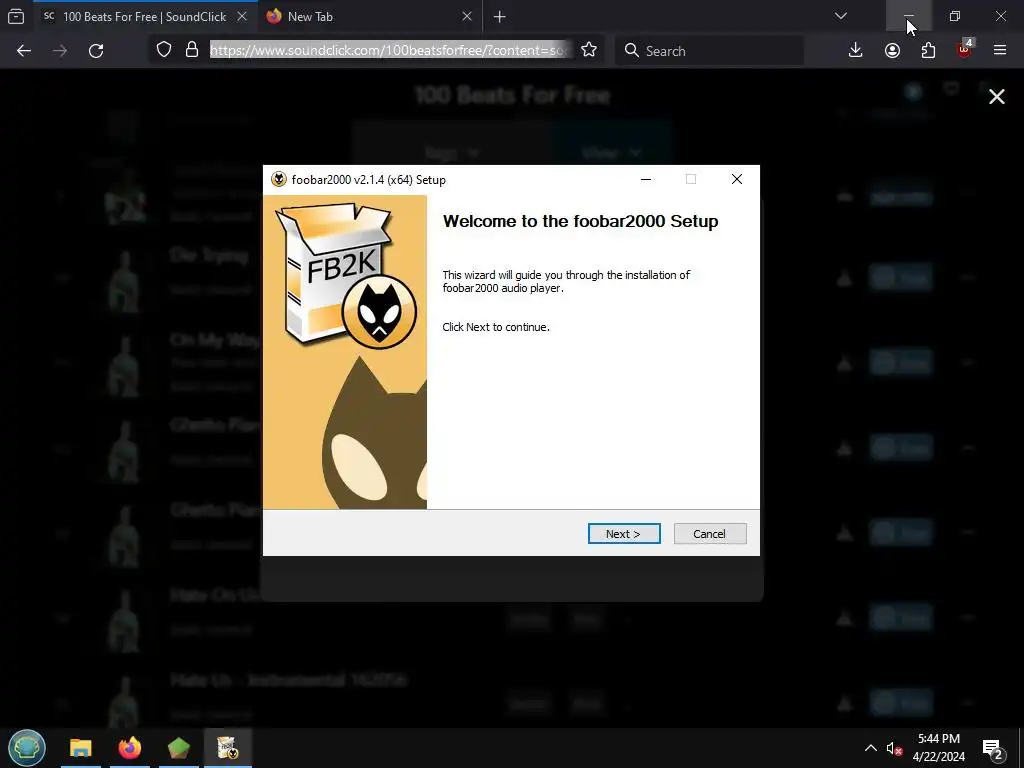The height and width of the screenshot is (768, 1024).
Task: Minimize the foobar2000 Setup window
Action: click(x=646, y=179)
